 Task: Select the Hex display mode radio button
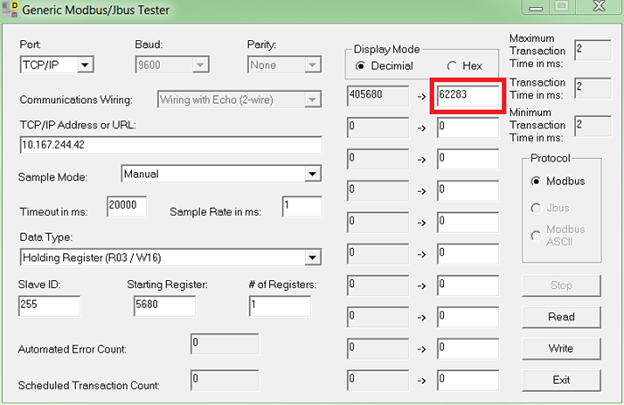452,66
